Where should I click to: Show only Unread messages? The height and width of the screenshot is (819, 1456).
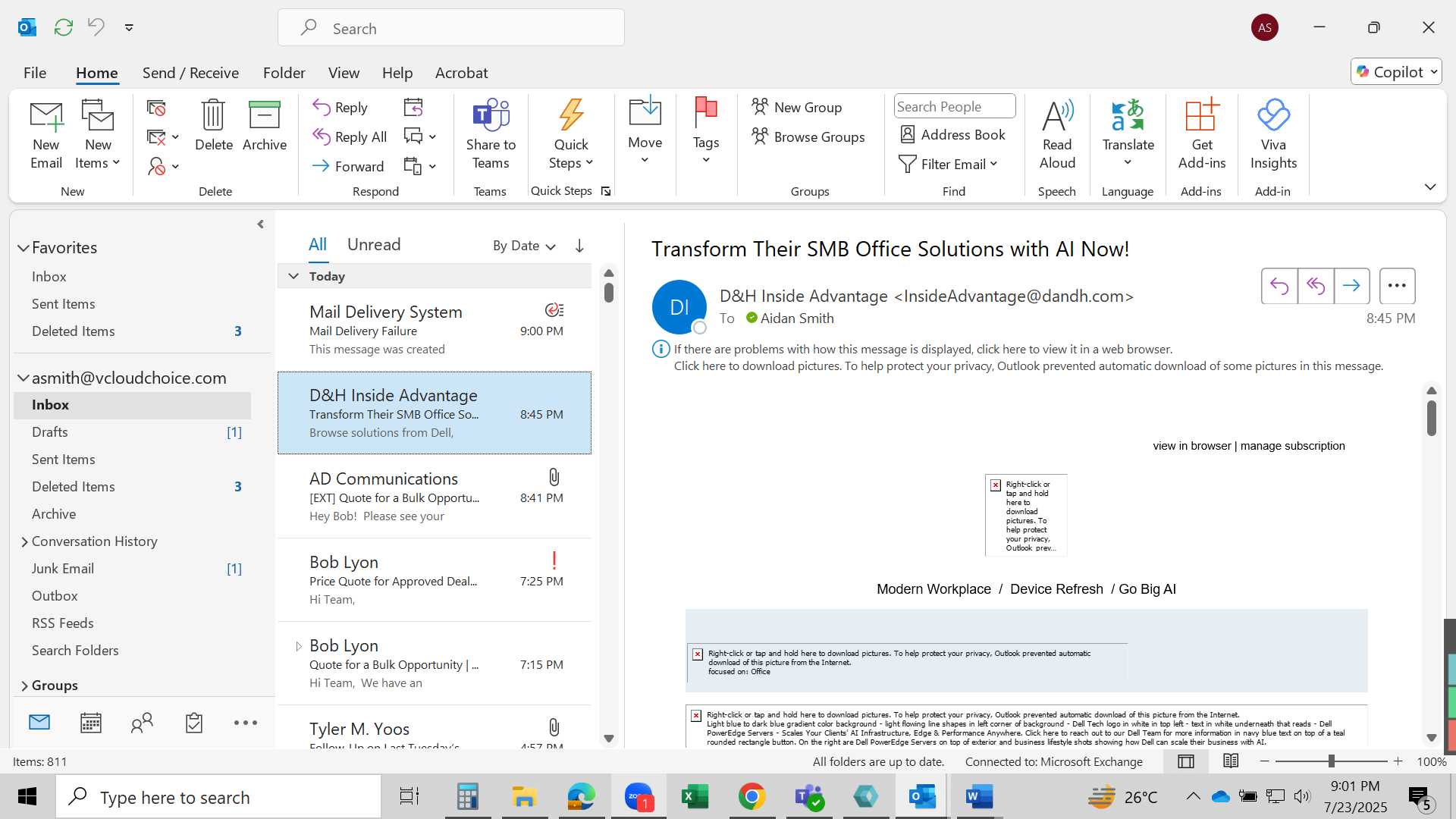click(374, 244)
